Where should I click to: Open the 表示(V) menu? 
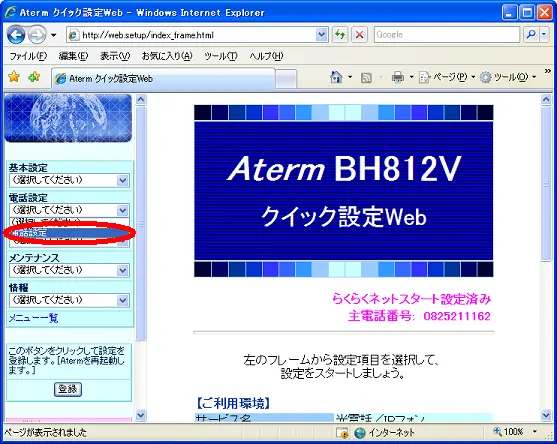115,56
